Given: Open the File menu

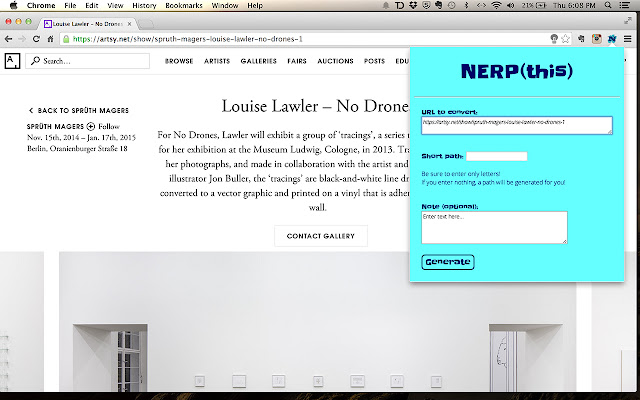Looking at the screenshot, I should [x=70, y=5].
